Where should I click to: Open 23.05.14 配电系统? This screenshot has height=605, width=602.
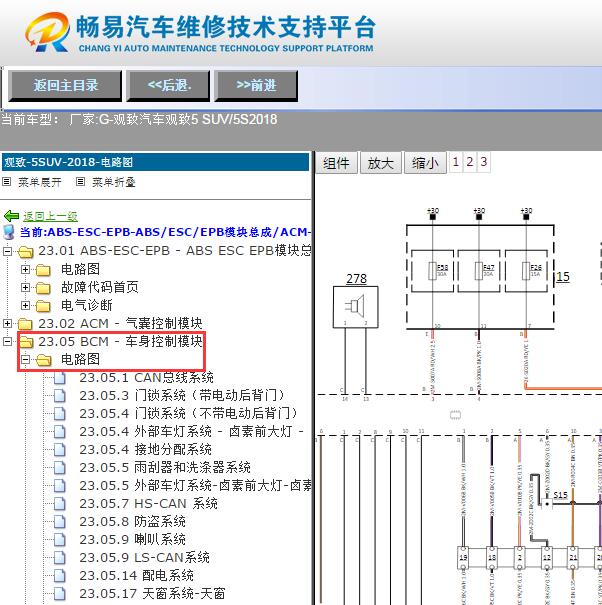point(137,576)
